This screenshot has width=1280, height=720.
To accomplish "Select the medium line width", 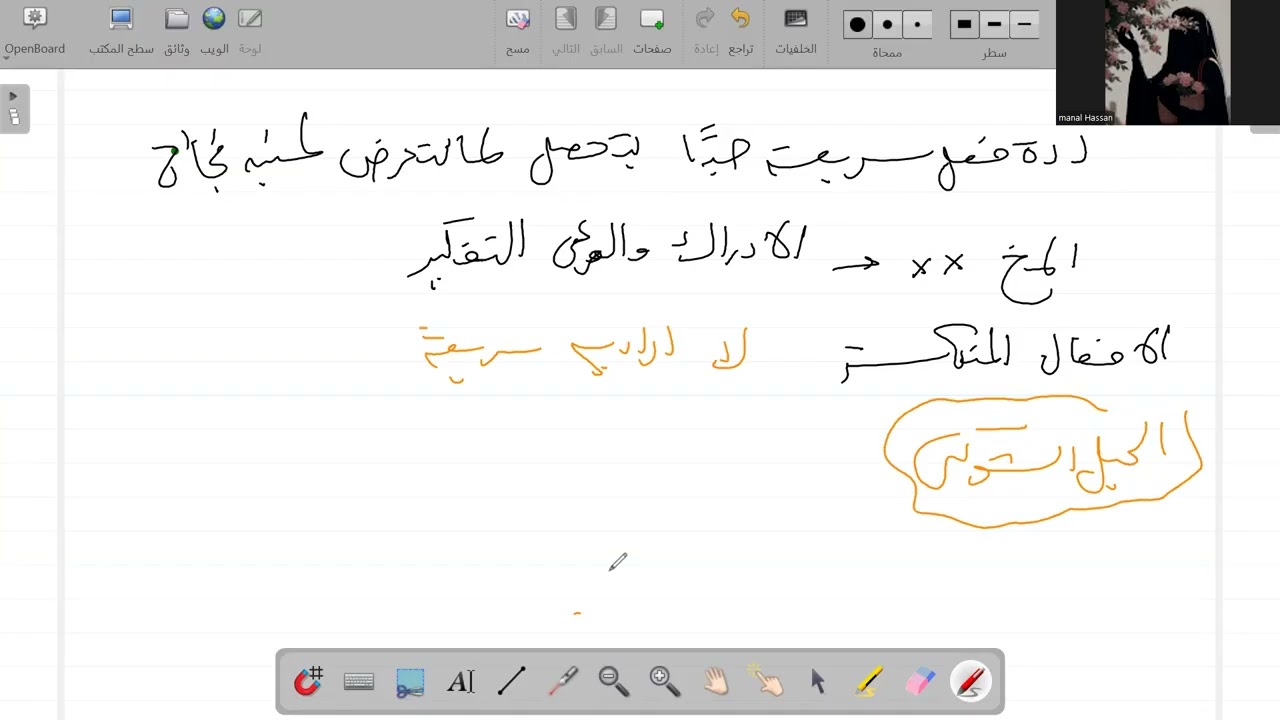I will pyautogui.click(x=994, y=25).
